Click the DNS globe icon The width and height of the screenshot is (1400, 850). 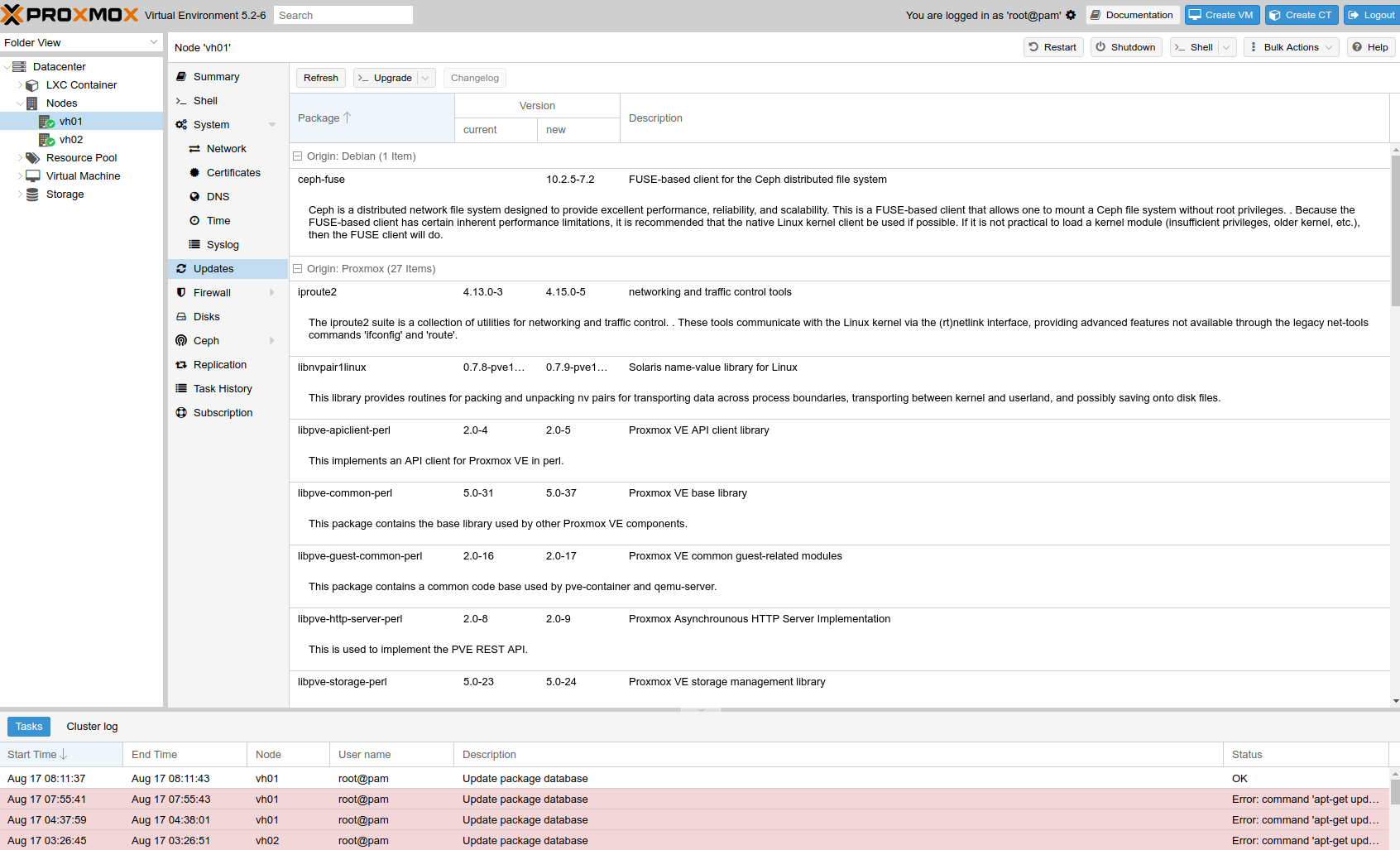click(194, 196)
